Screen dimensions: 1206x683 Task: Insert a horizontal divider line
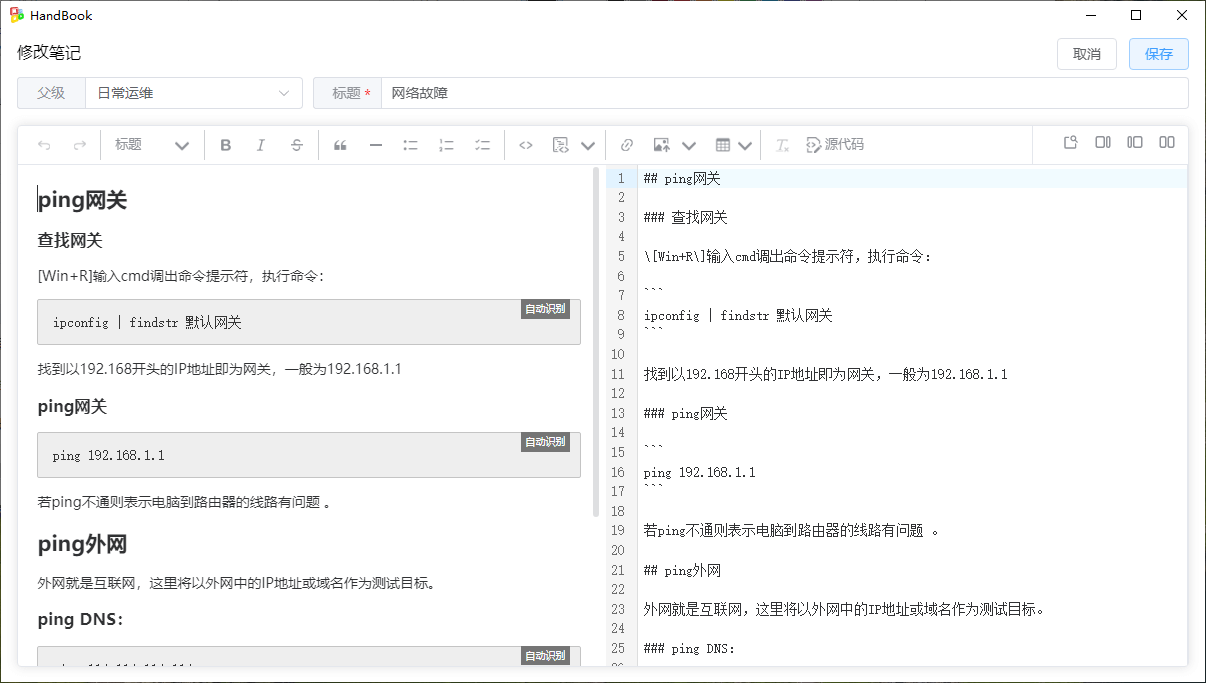[376, 145]
